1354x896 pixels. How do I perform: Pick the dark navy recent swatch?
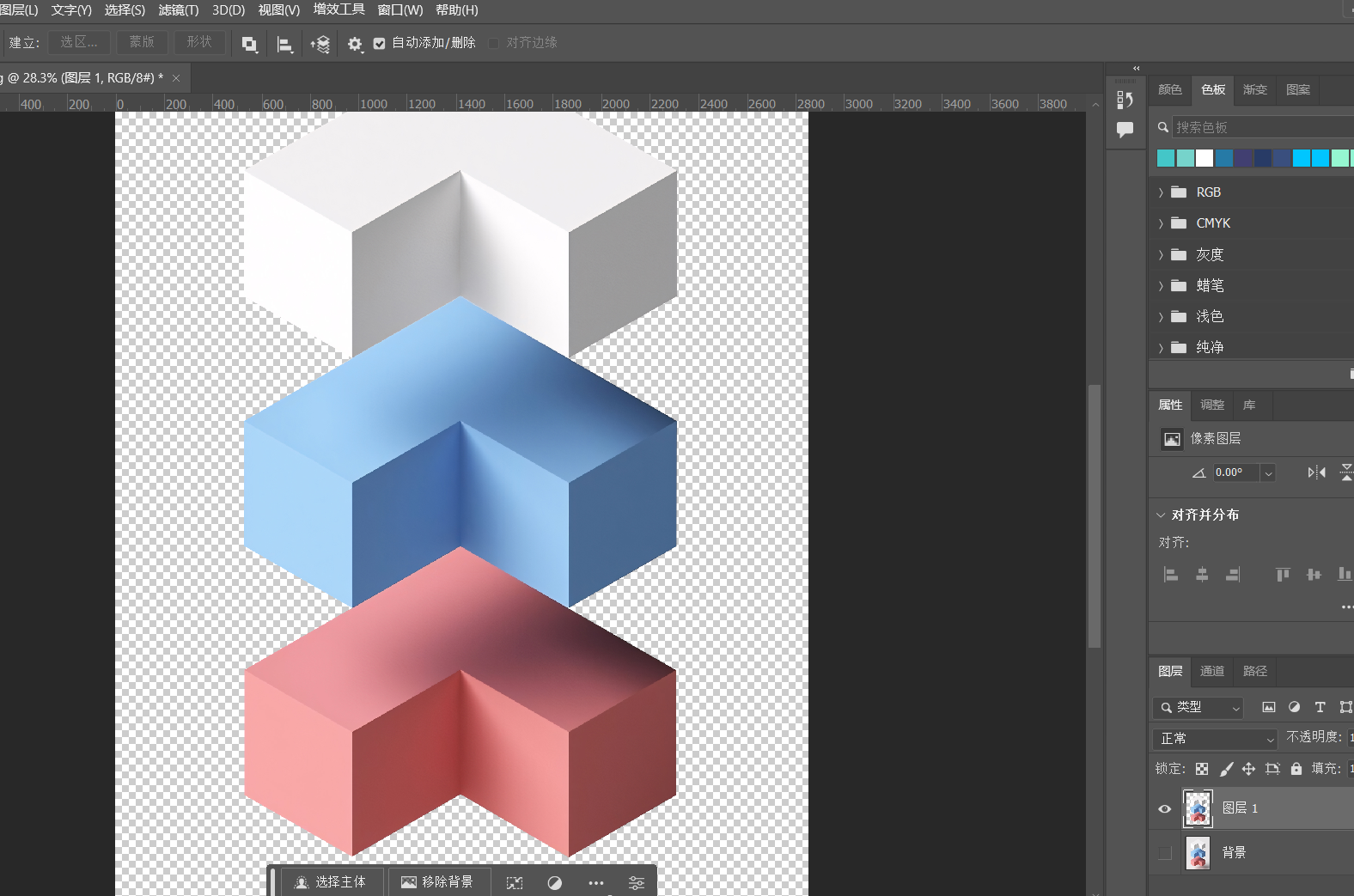coord(1263,158)
